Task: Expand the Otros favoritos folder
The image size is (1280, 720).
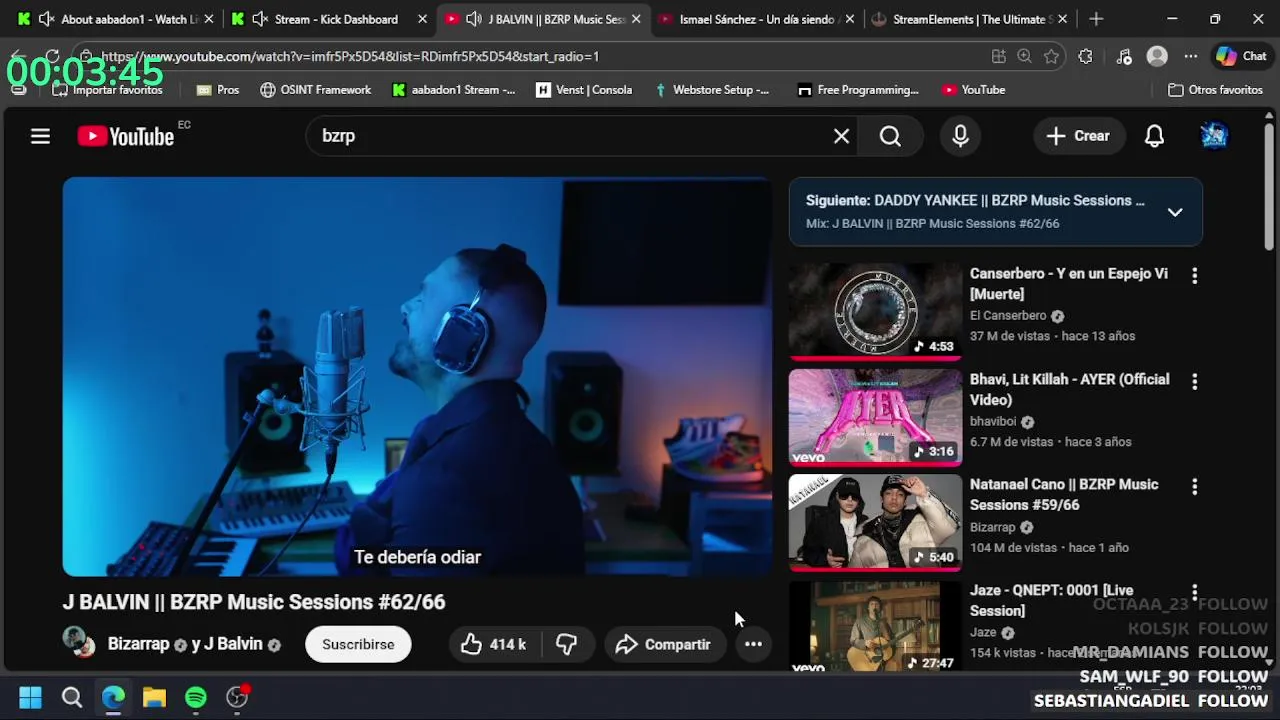Action: pos(1215,90)
